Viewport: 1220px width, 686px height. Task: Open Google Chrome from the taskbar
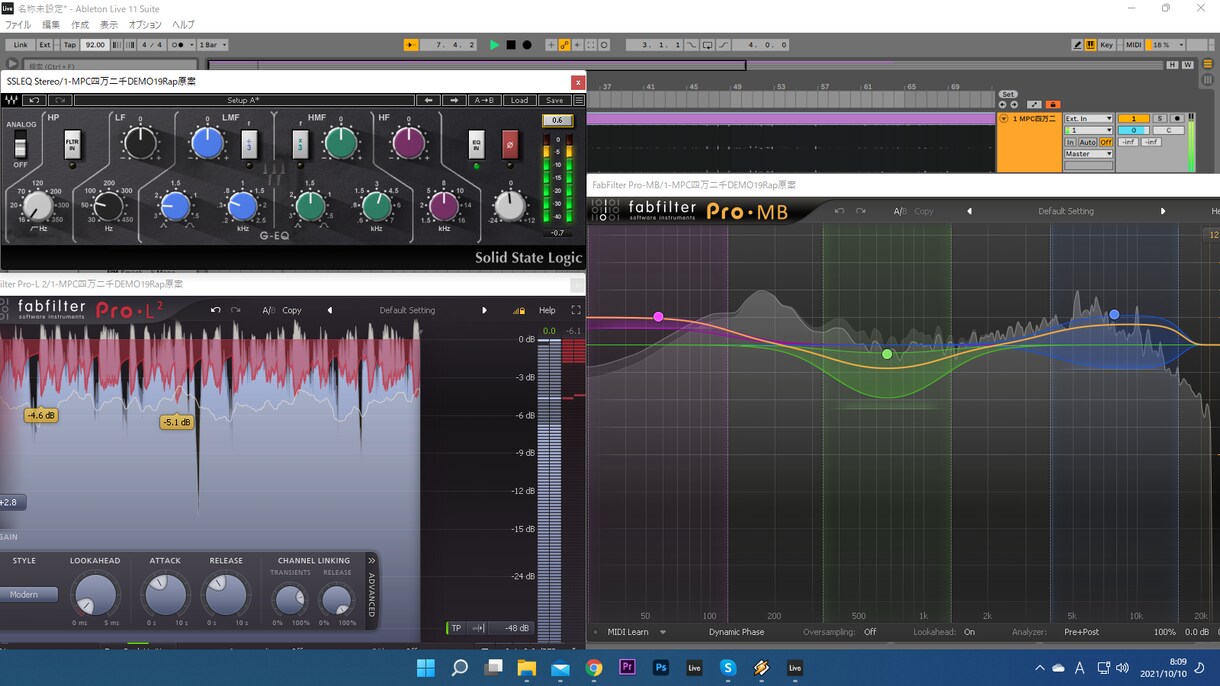click(x=594, y=667)
